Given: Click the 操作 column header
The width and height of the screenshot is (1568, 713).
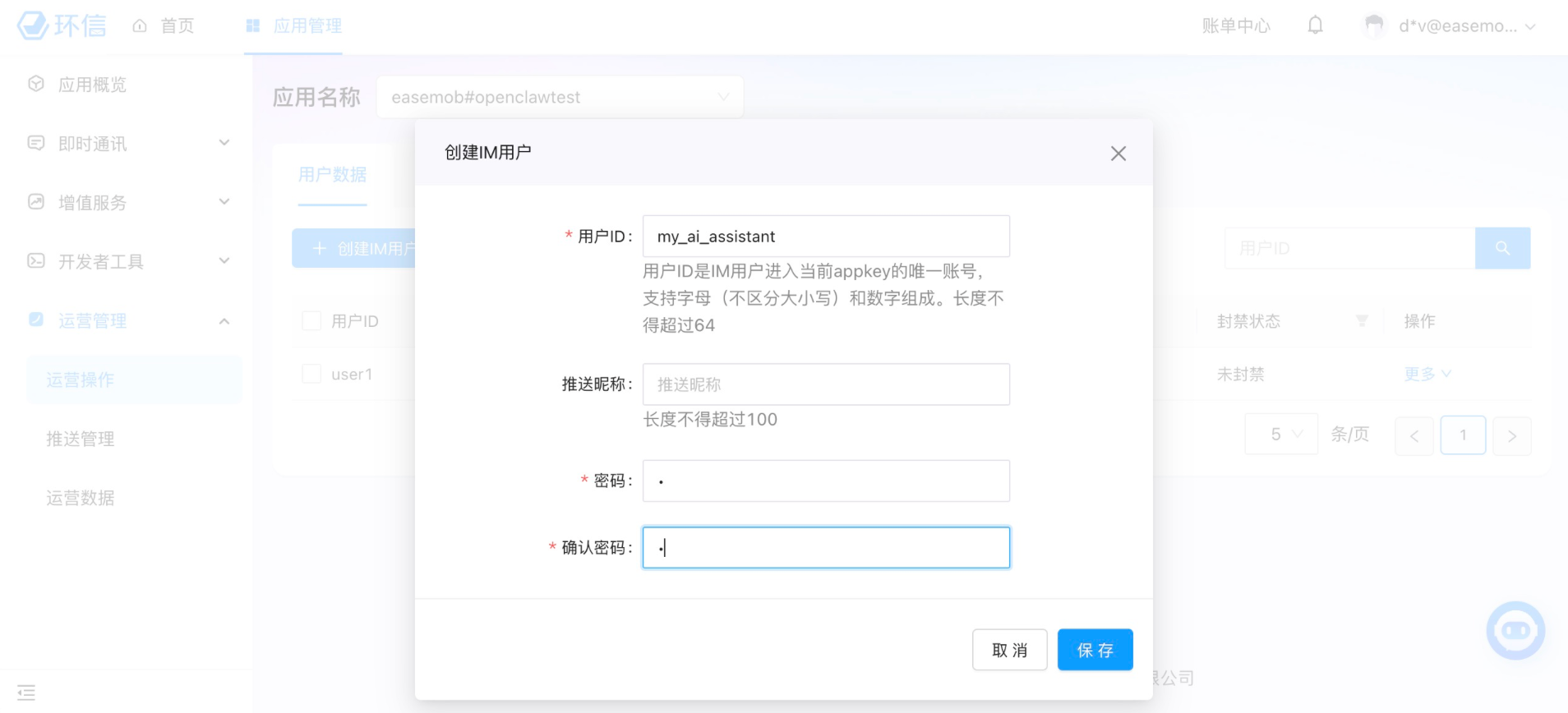Looking at the screenshot, I should (x=1419, y=321).
